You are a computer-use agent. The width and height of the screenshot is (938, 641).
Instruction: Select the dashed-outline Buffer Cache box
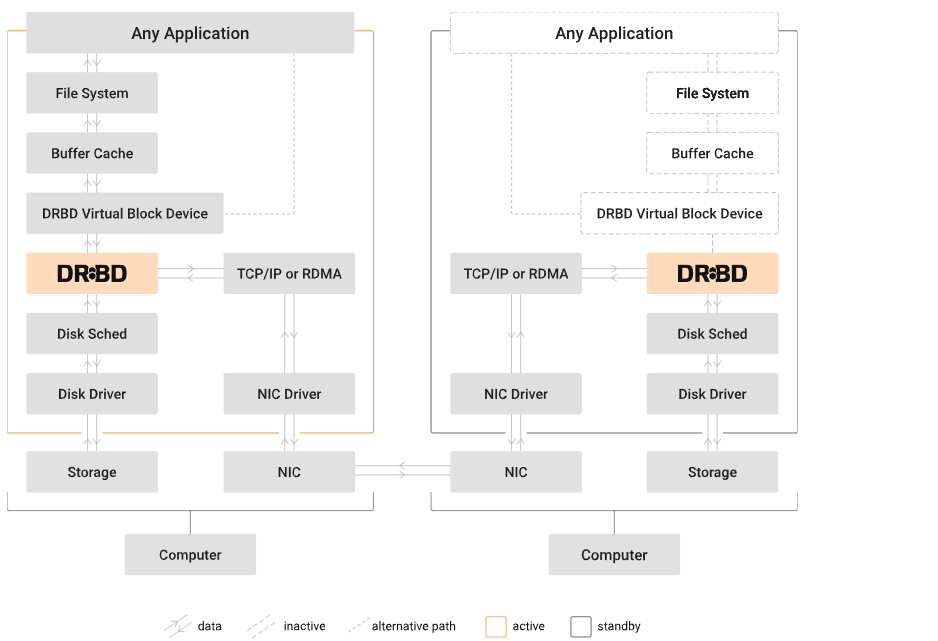[x=712, y=153]
